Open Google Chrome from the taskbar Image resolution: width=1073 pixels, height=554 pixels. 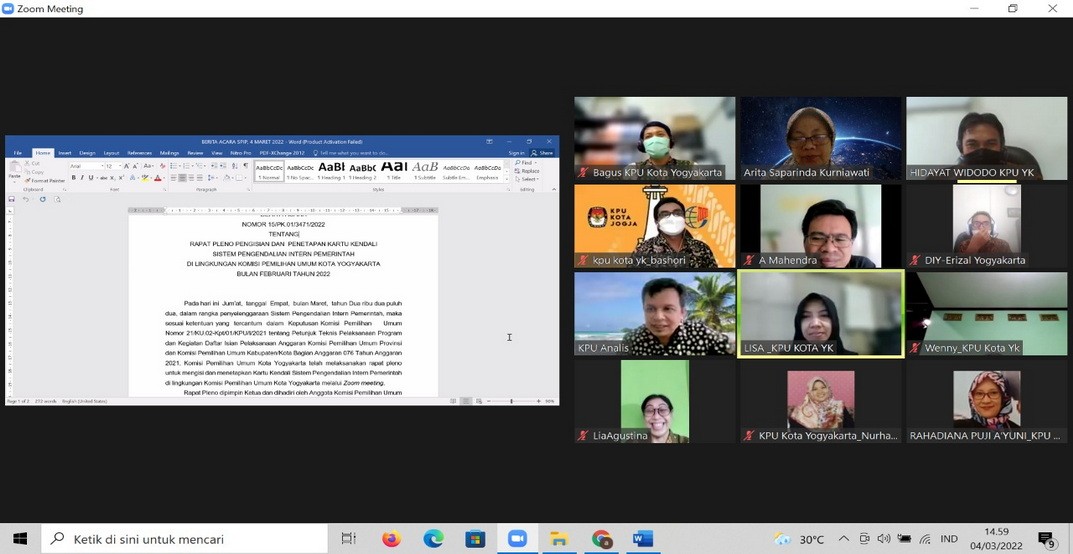(x=601, y=539)
